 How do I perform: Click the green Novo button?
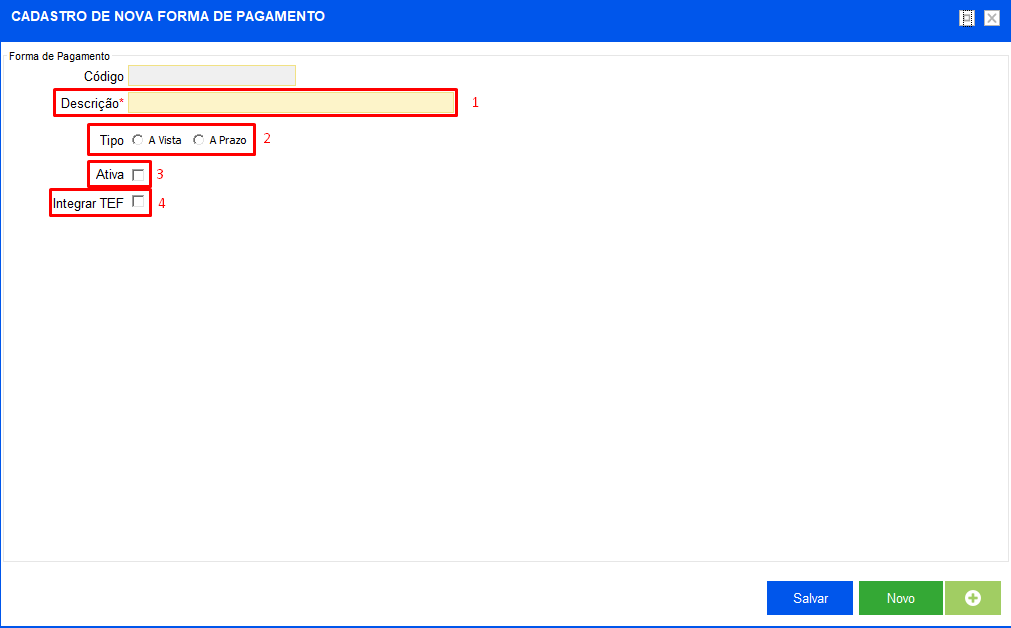click(x=901, y=598)
